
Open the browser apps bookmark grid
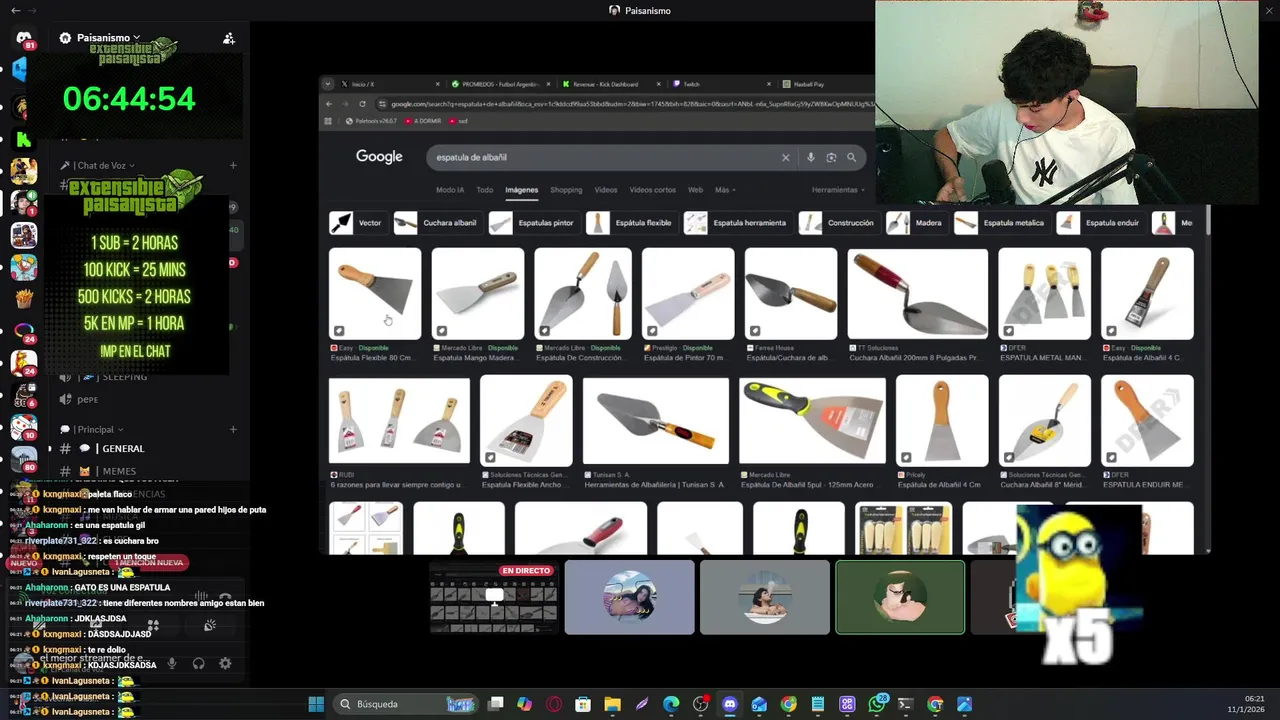327,121
